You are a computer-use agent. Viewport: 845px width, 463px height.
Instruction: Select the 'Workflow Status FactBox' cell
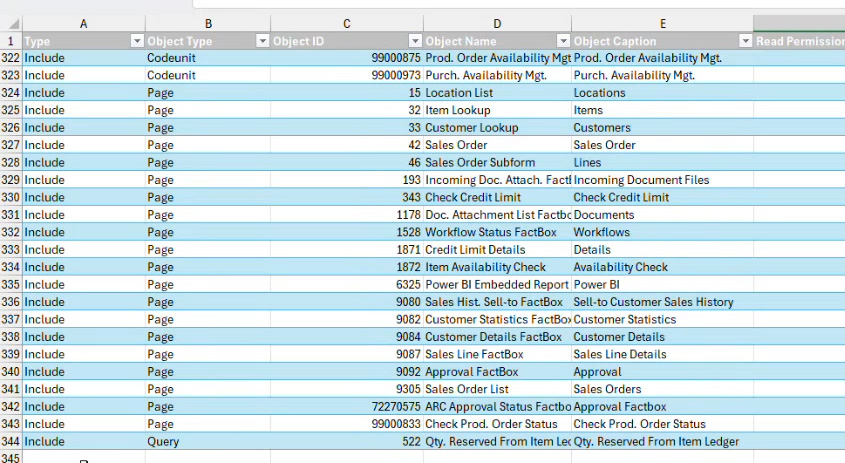click(497, 232)
